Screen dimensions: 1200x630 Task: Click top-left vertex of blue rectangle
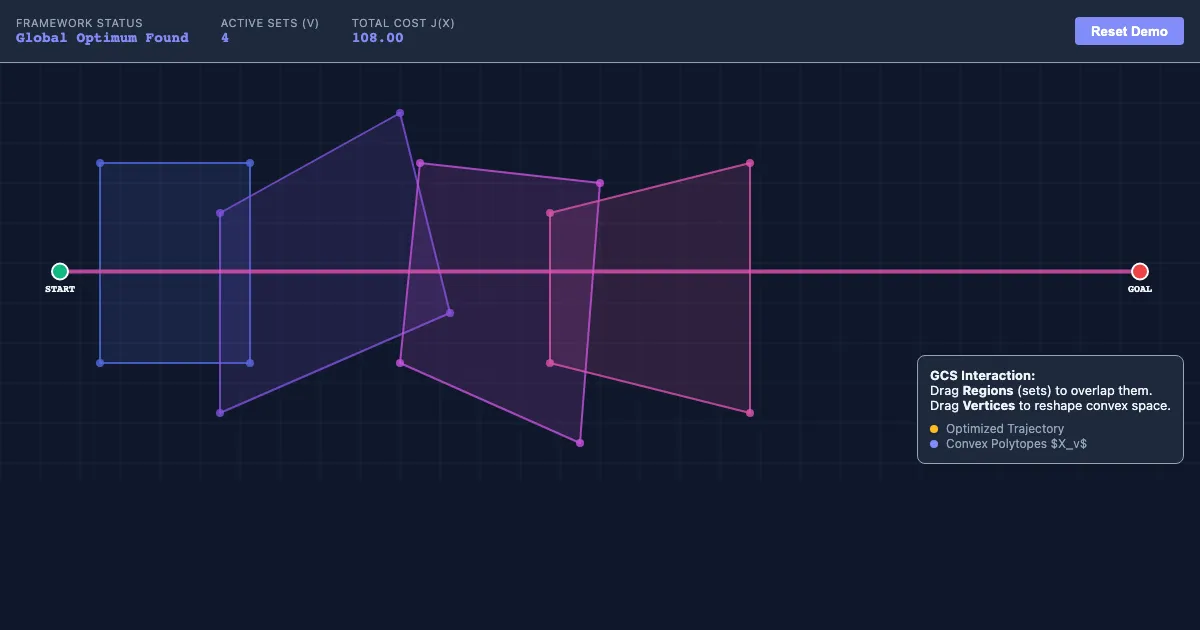click(x=100, y=163)
